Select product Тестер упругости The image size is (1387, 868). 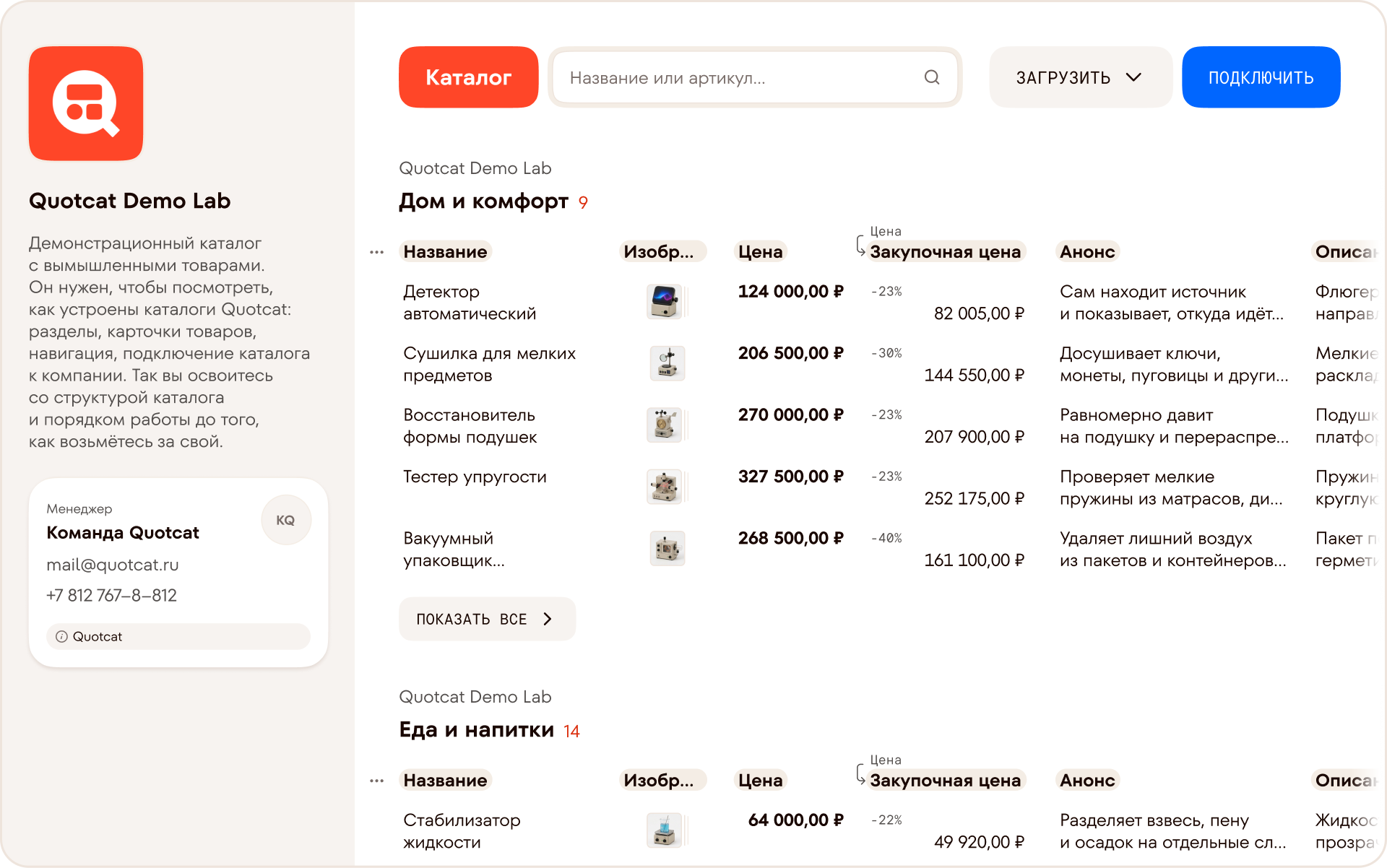click(475, 477)
